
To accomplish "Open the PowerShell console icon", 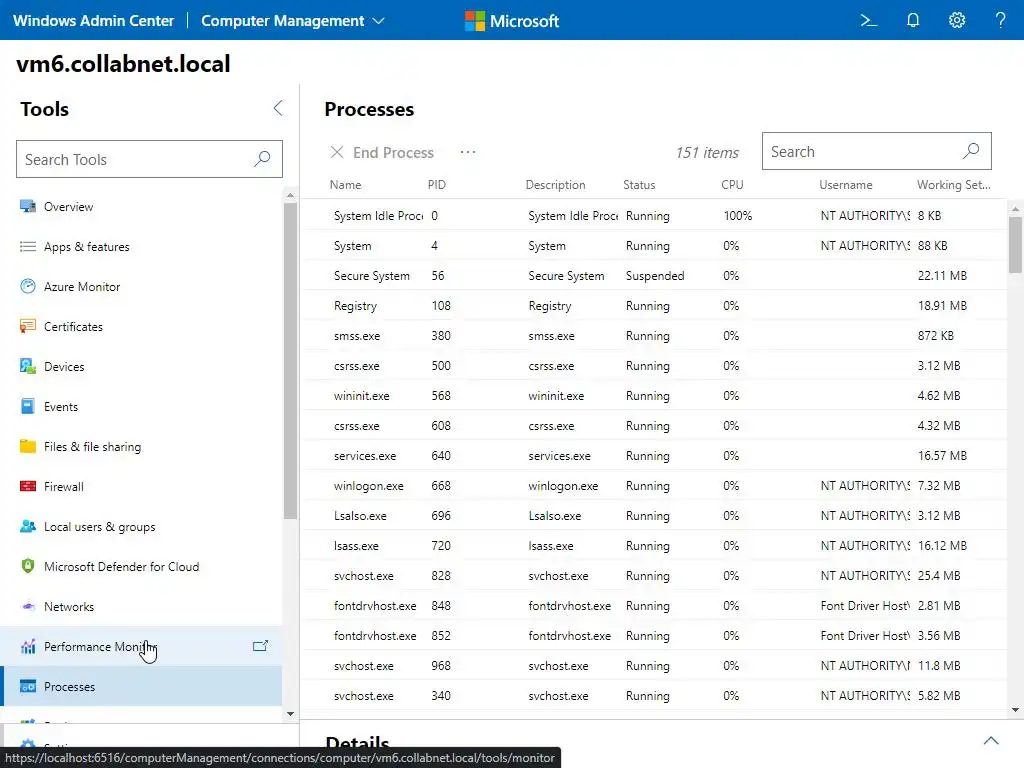I will click(x=869, y=20).
